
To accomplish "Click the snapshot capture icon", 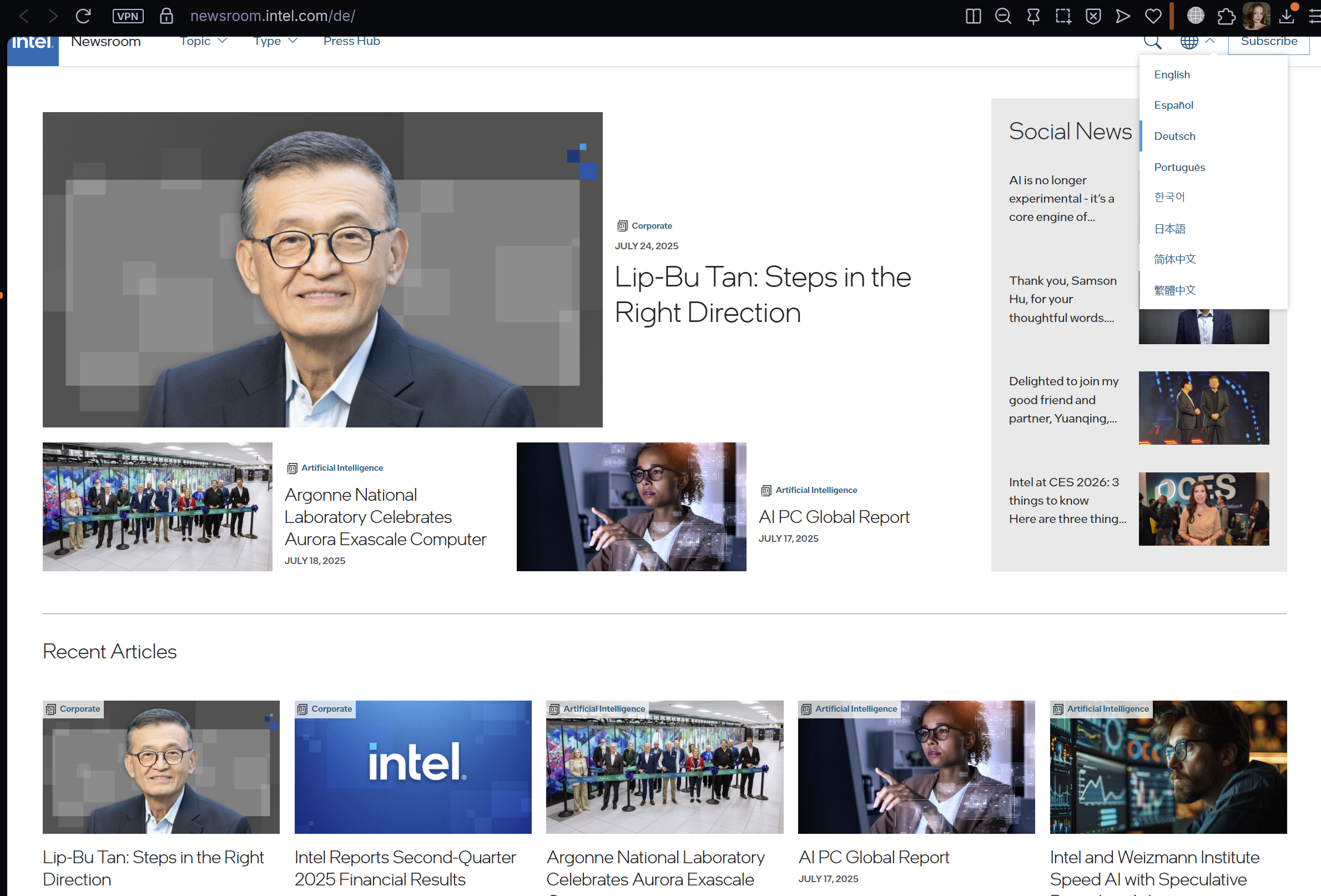I will tap(1062, 16).
